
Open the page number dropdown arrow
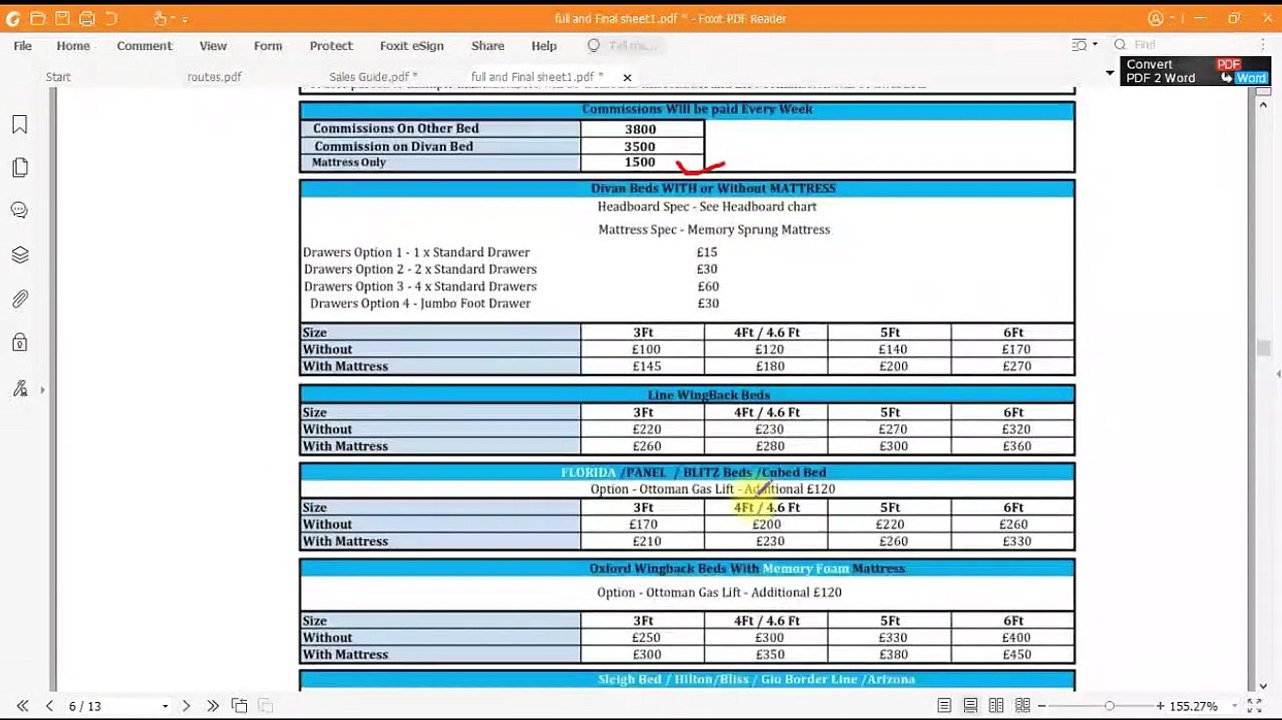[x=165, y=707]
